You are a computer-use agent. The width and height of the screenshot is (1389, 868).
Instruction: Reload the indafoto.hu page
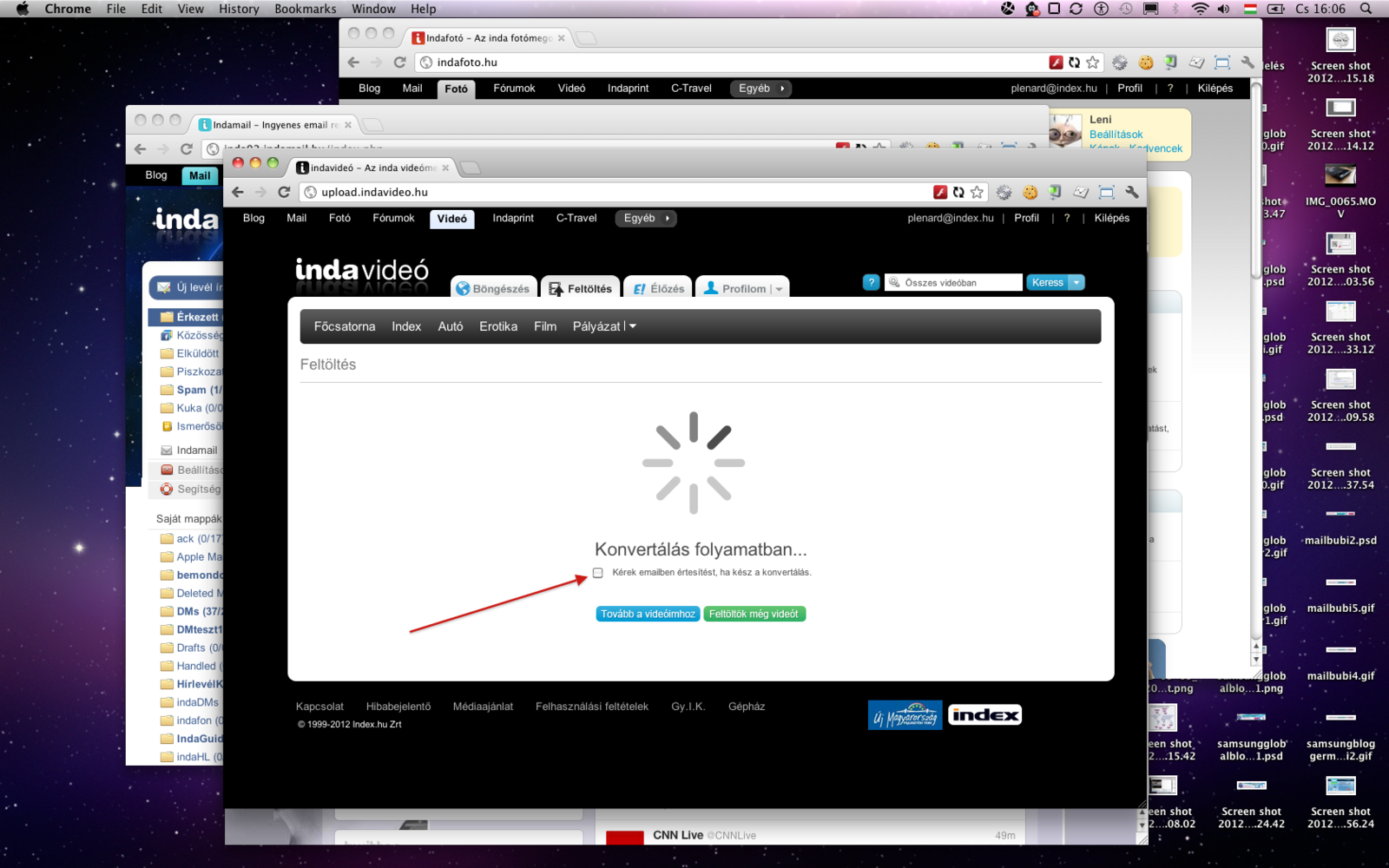(399, 62)
